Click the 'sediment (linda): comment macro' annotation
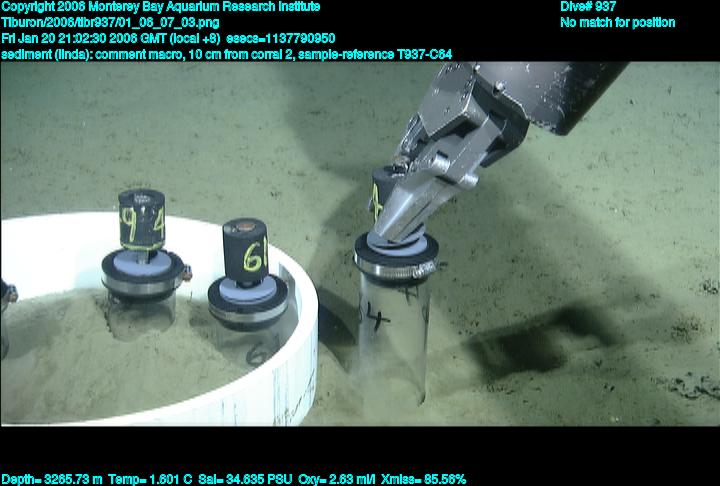The height and width of the screenshot is (486, 720). pyautogui.click(x=92, y=55)
